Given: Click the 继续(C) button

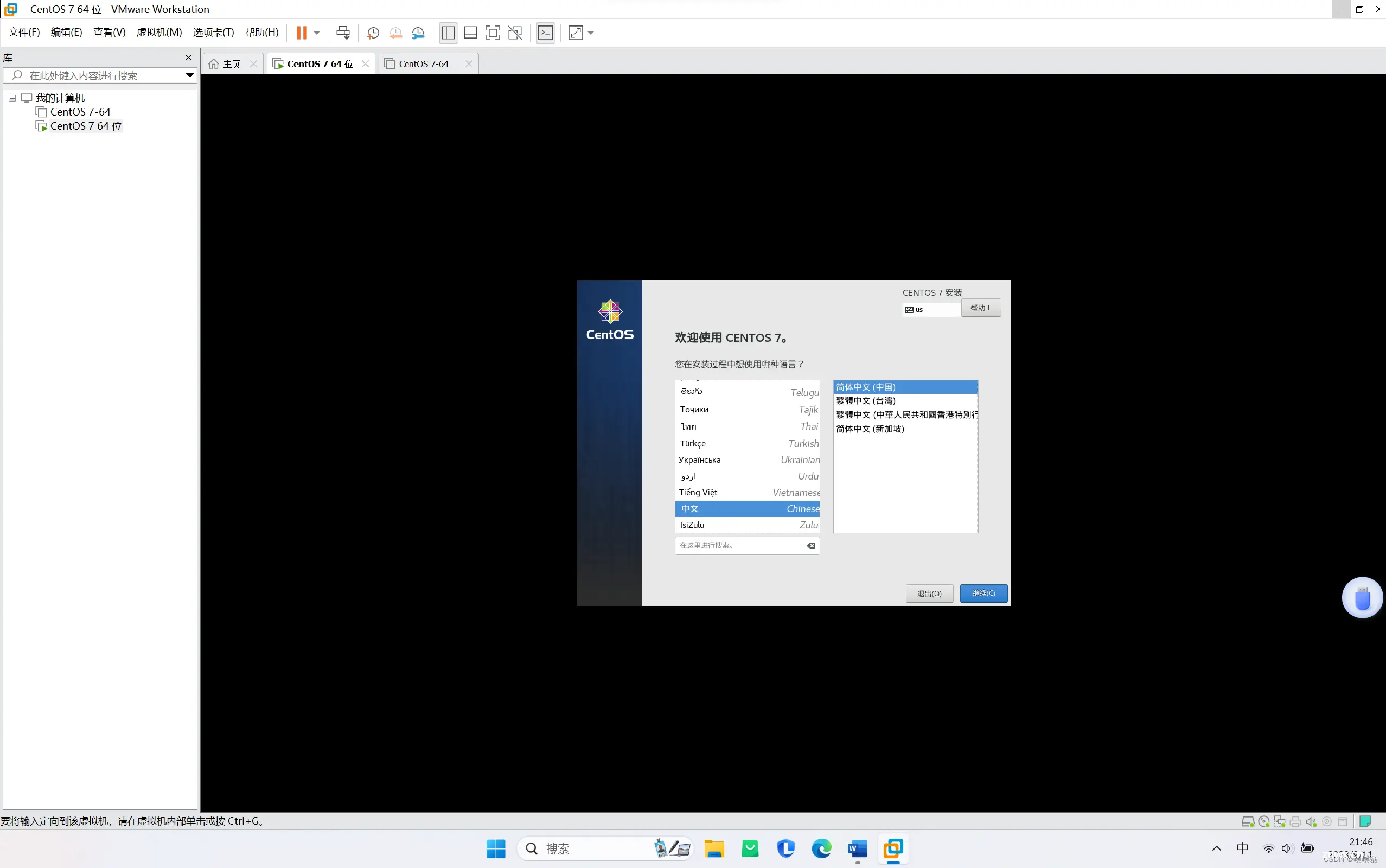Looking at the screenshot, I should (x=983, y=593).
